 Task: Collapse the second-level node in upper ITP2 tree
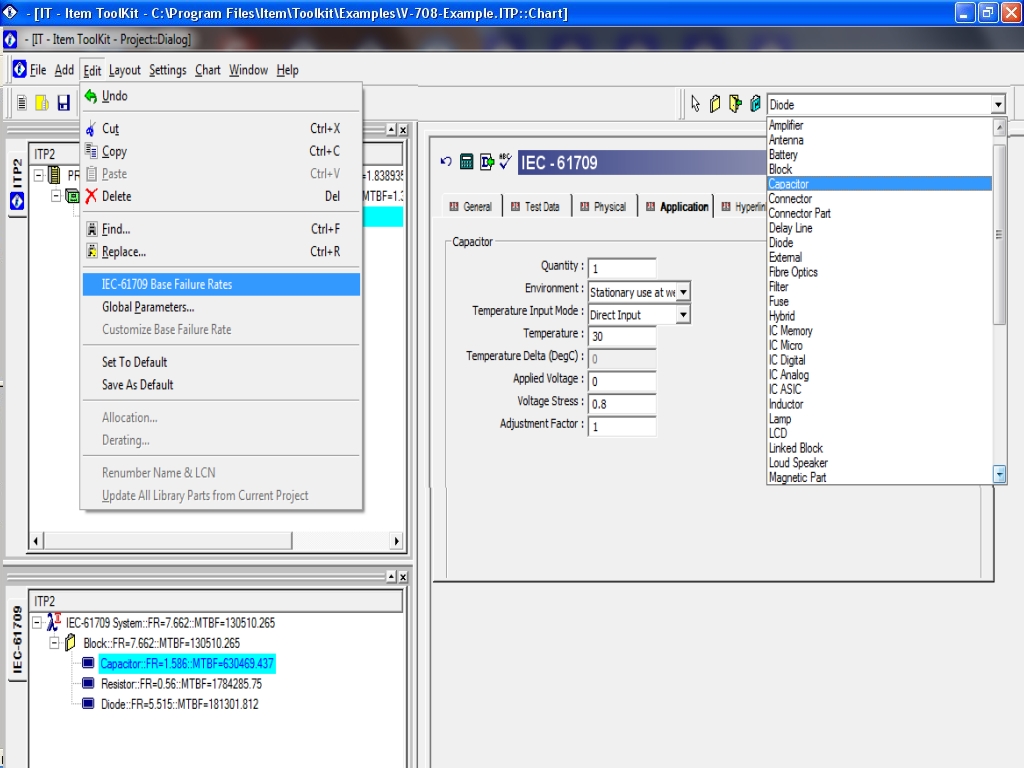(56, 195)
